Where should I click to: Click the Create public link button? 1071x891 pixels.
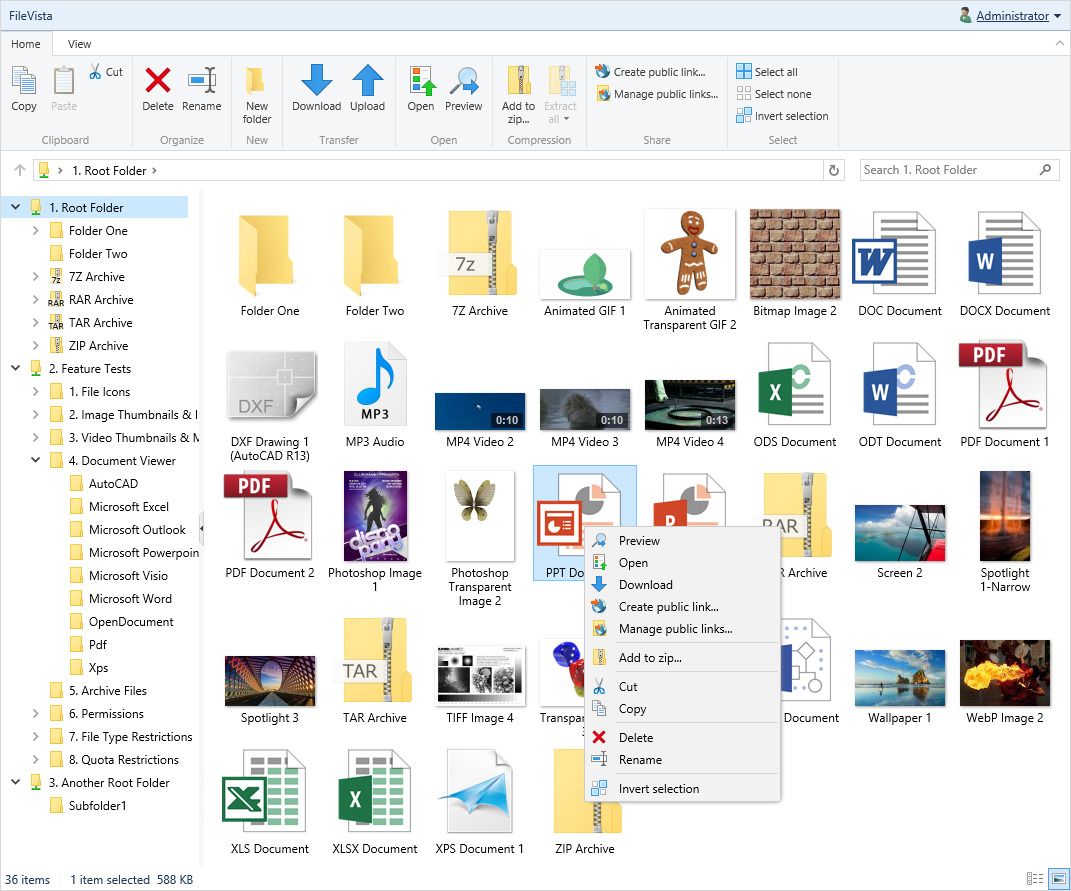653,71
